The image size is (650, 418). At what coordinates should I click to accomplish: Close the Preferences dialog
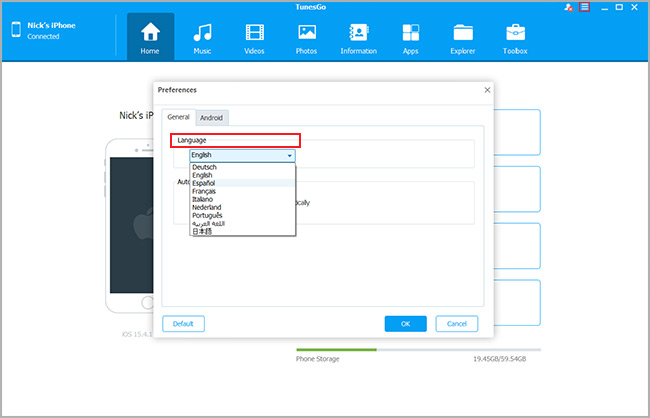point(487,90)
